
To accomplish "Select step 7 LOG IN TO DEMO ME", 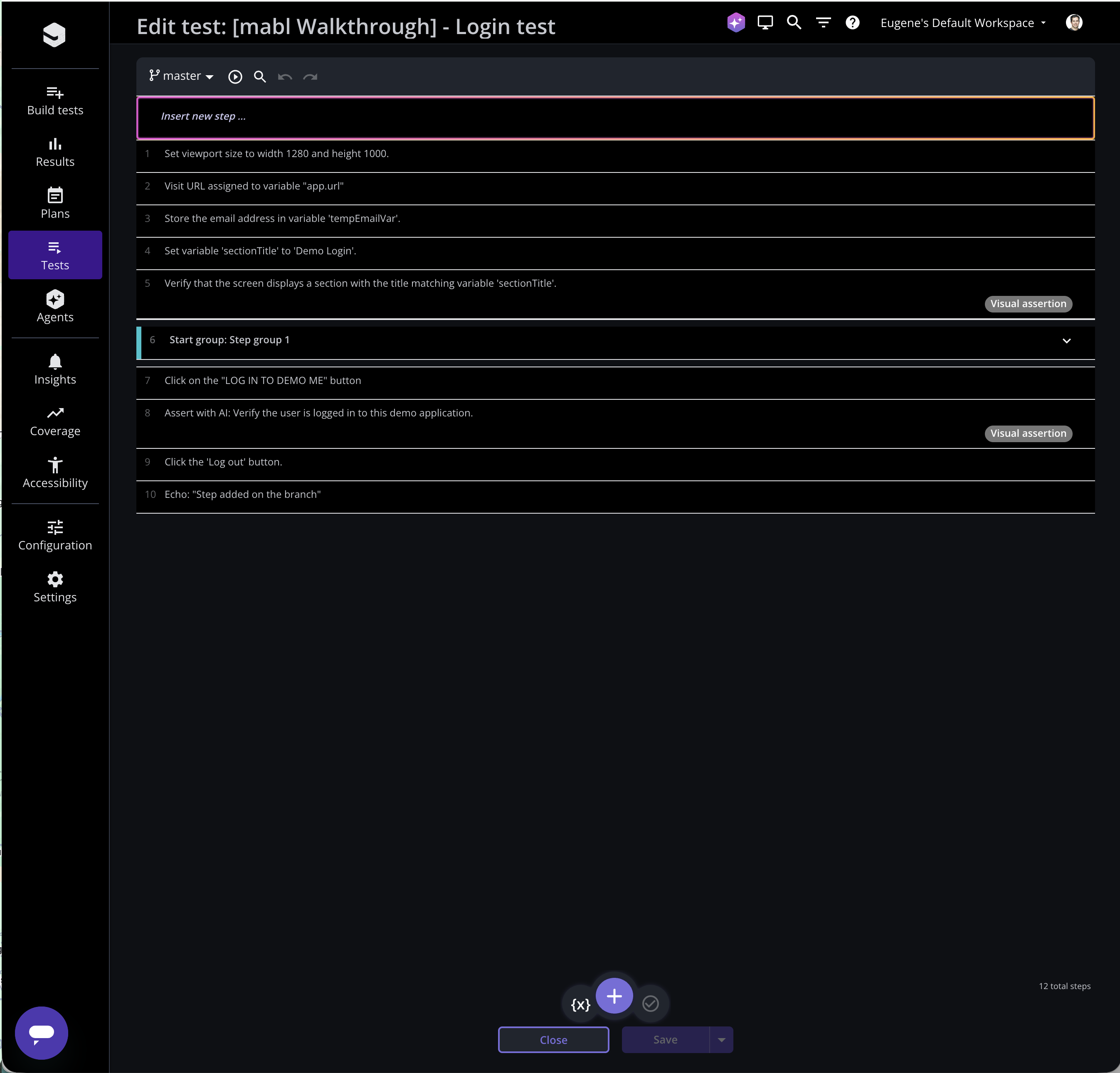I will pyautogui.click(x=615, y=383).
